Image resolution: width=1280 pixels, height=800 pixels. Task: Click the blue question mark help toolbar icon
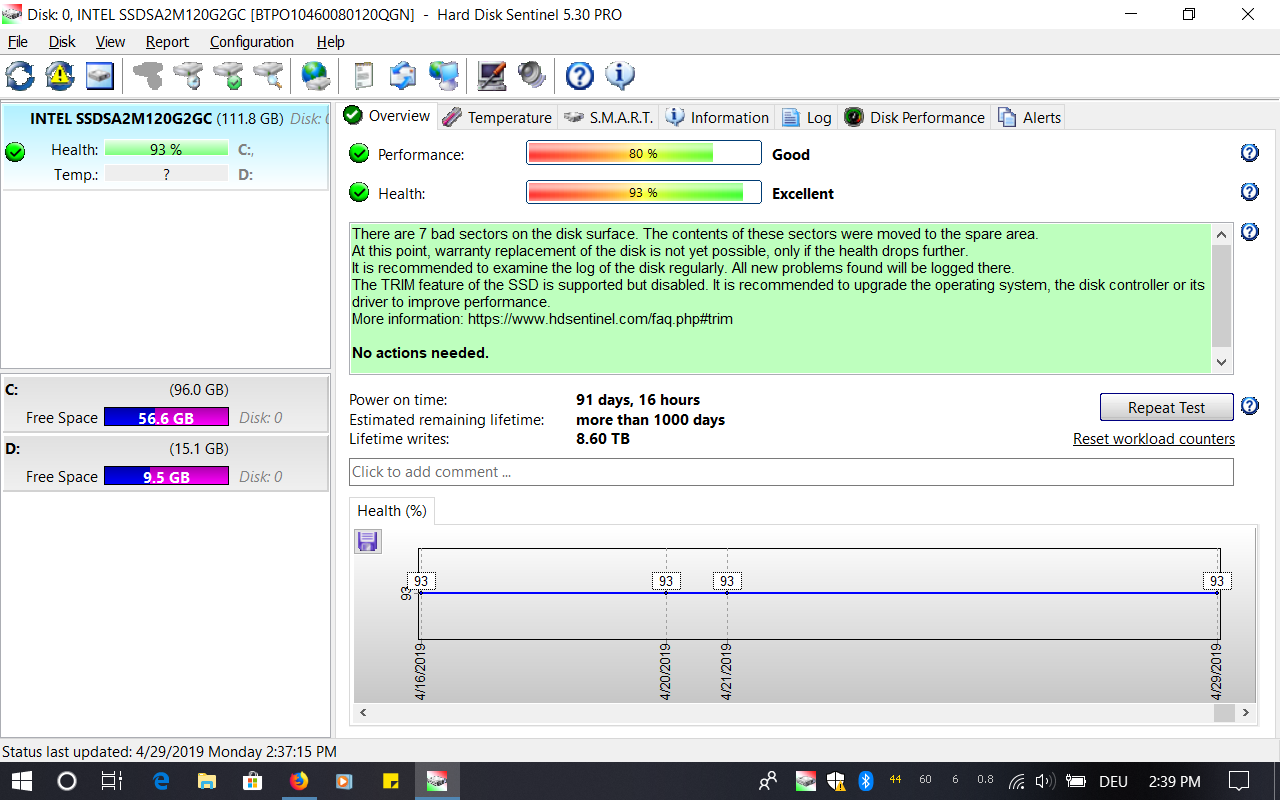pos(580,75)
